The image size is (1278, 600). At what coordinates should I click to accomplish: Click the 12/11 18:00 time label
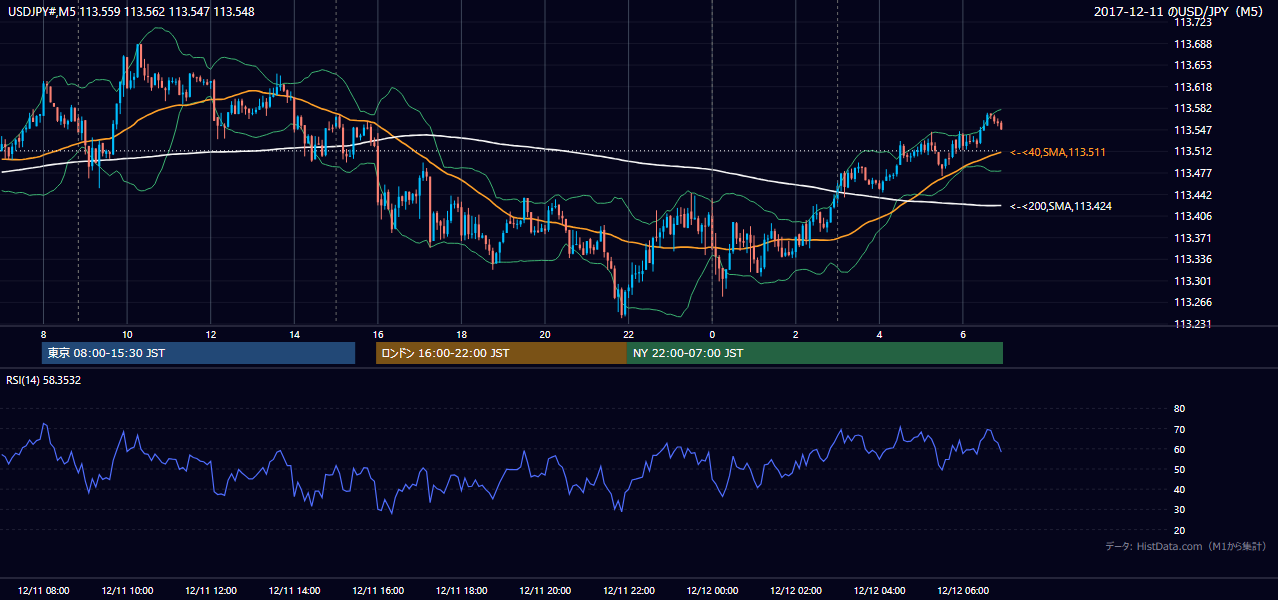point(461,591)
